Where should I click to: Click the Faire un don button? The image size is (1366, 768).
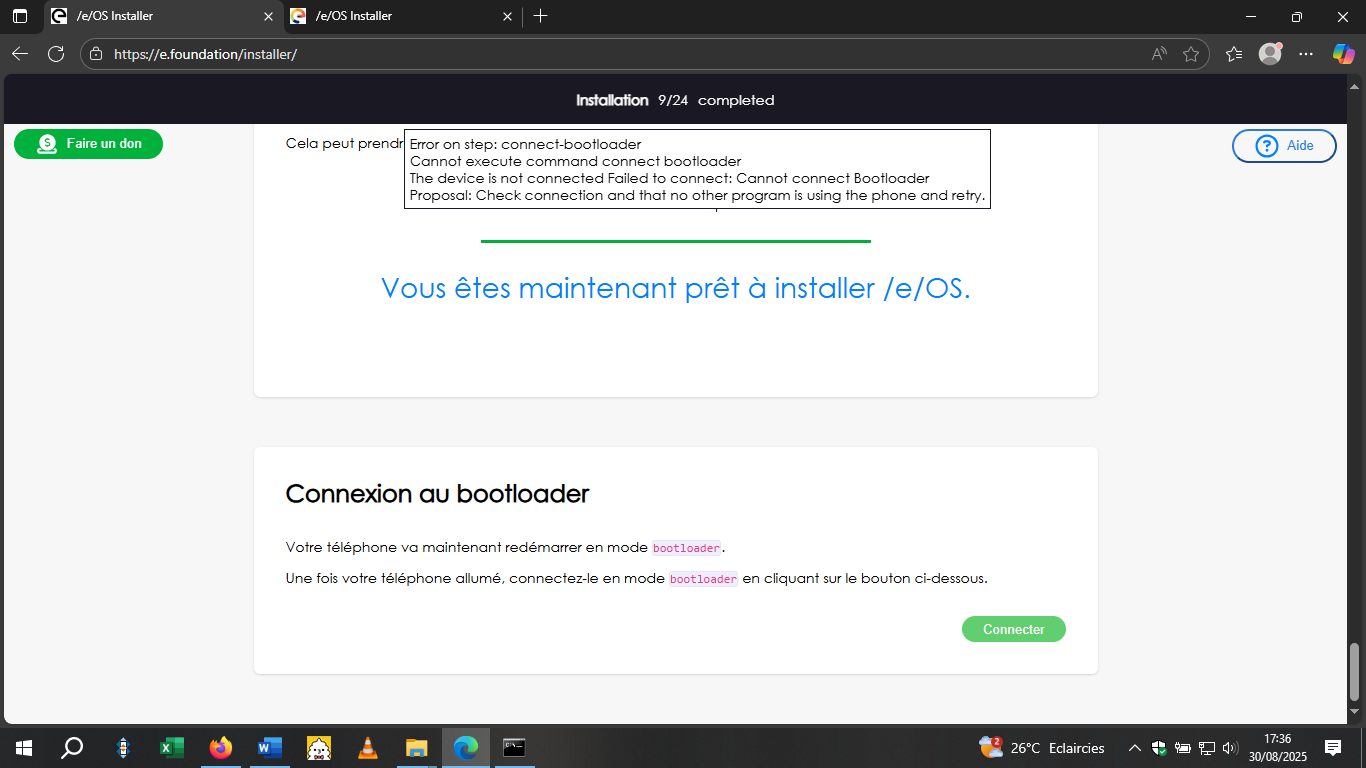(x=88, y=144)
